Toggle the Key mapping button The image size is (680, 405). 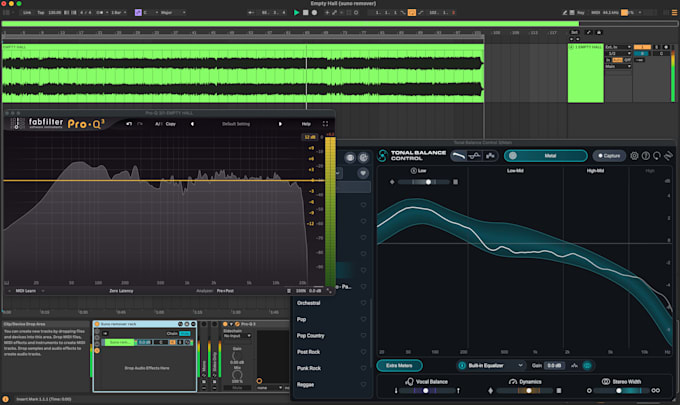coord(580,13)
